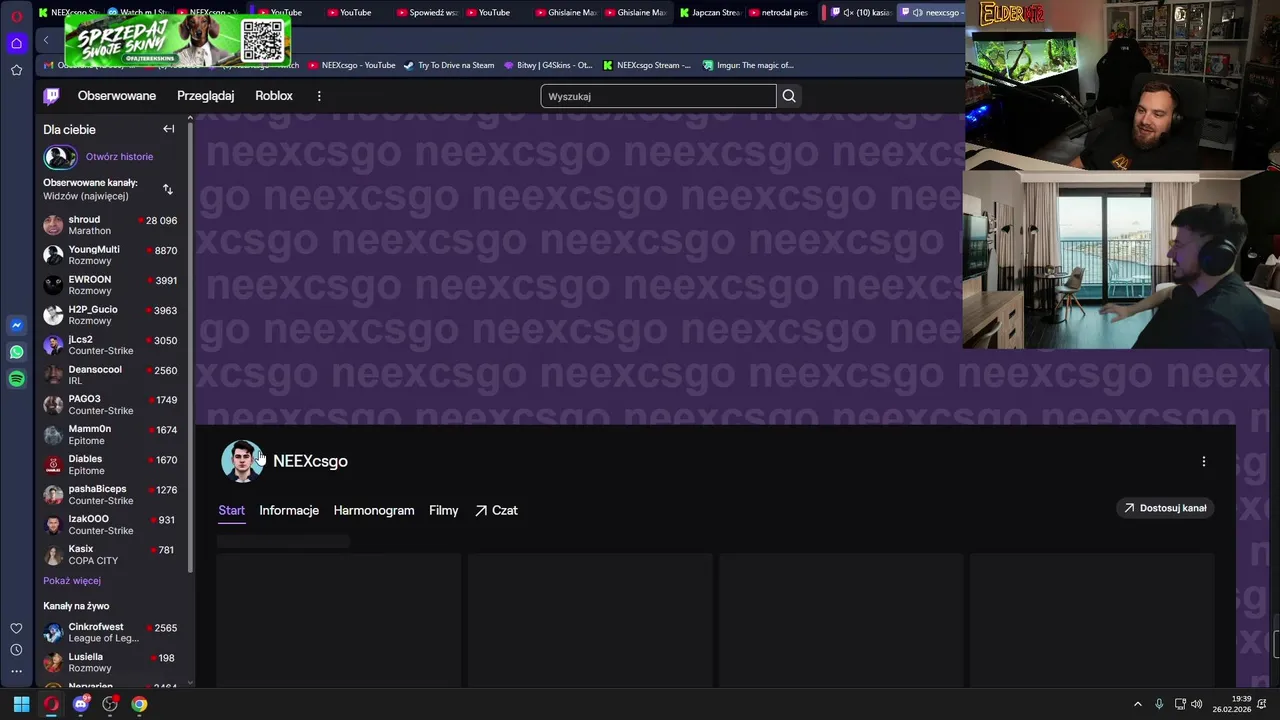Open the Obserwowane menu item
Viewport: 1280px width, 720px height.
pyautogui.click(x=117, y=96)
